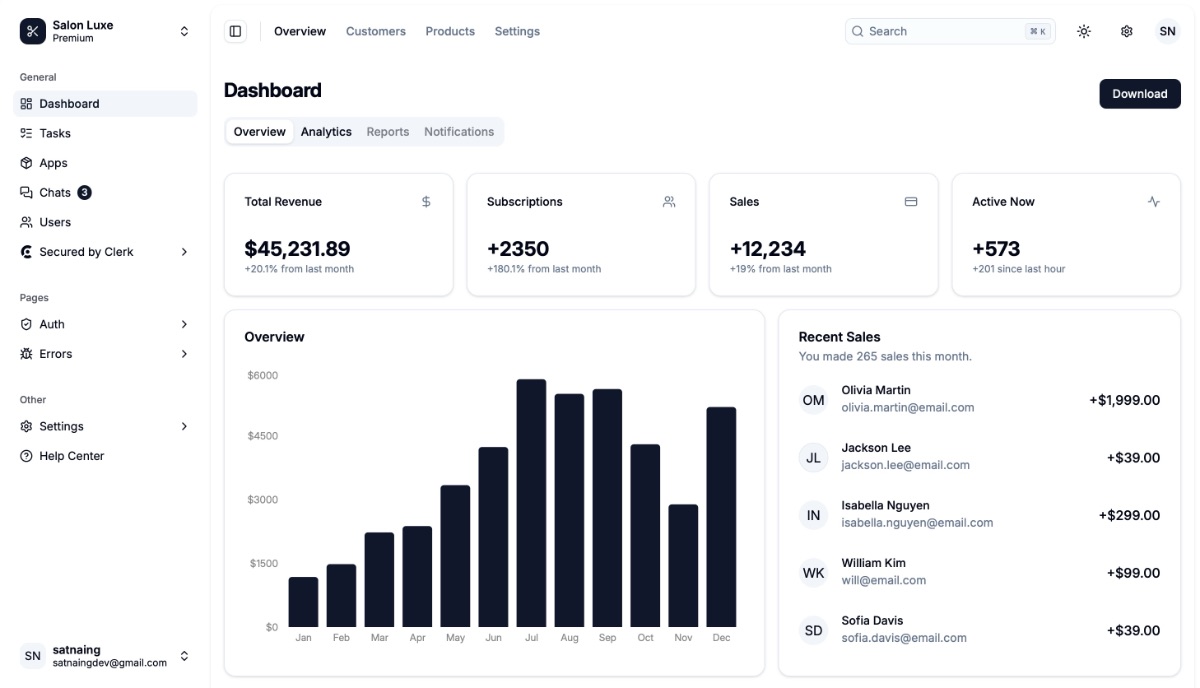1200x688 pixels.
Task: Open Tasks from the sidebar
Action: coord(55,133)
